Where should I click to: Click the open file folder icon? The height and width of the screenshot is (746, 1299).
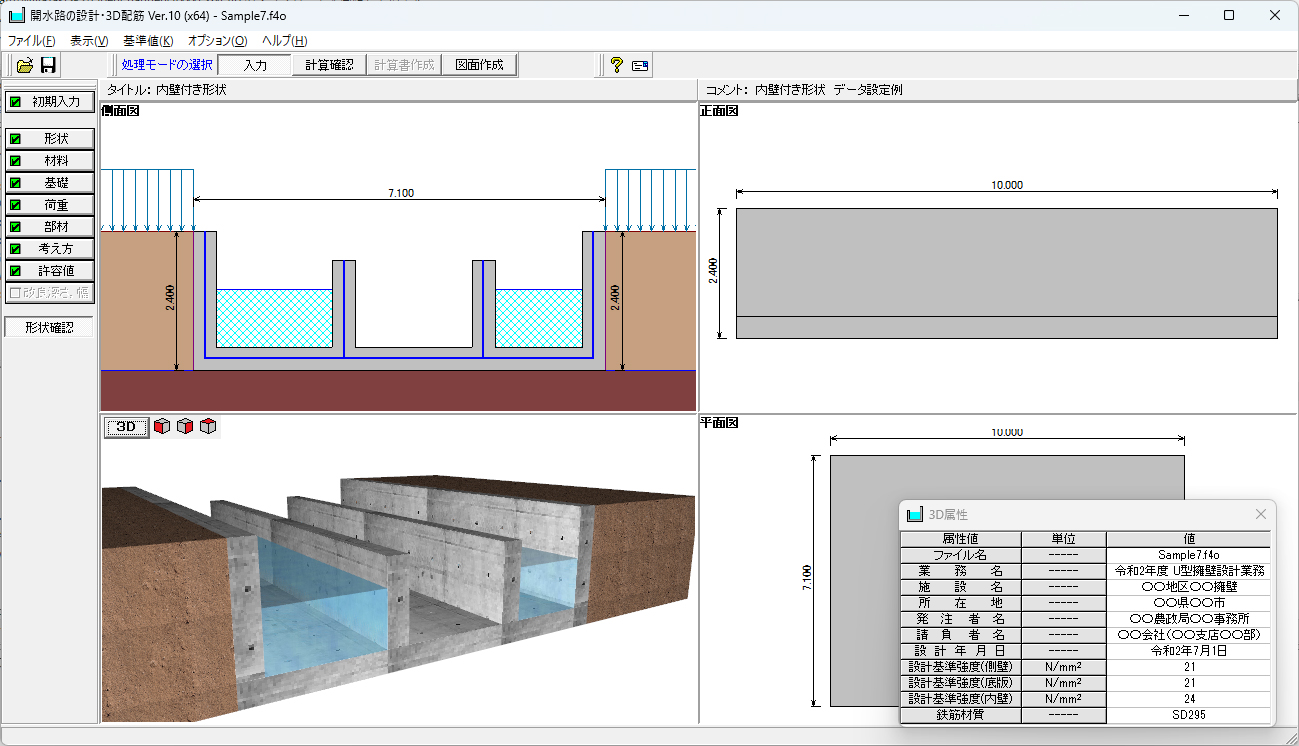[x=25, y=66]
